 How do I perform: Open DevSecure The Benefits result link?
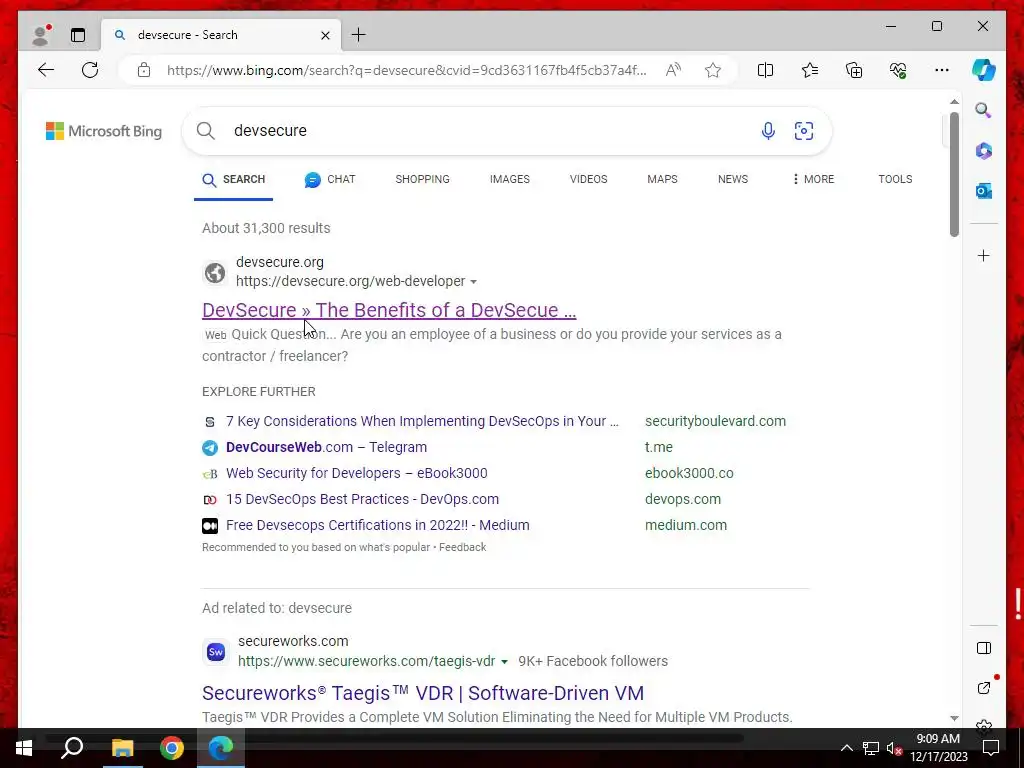point(389,310)
